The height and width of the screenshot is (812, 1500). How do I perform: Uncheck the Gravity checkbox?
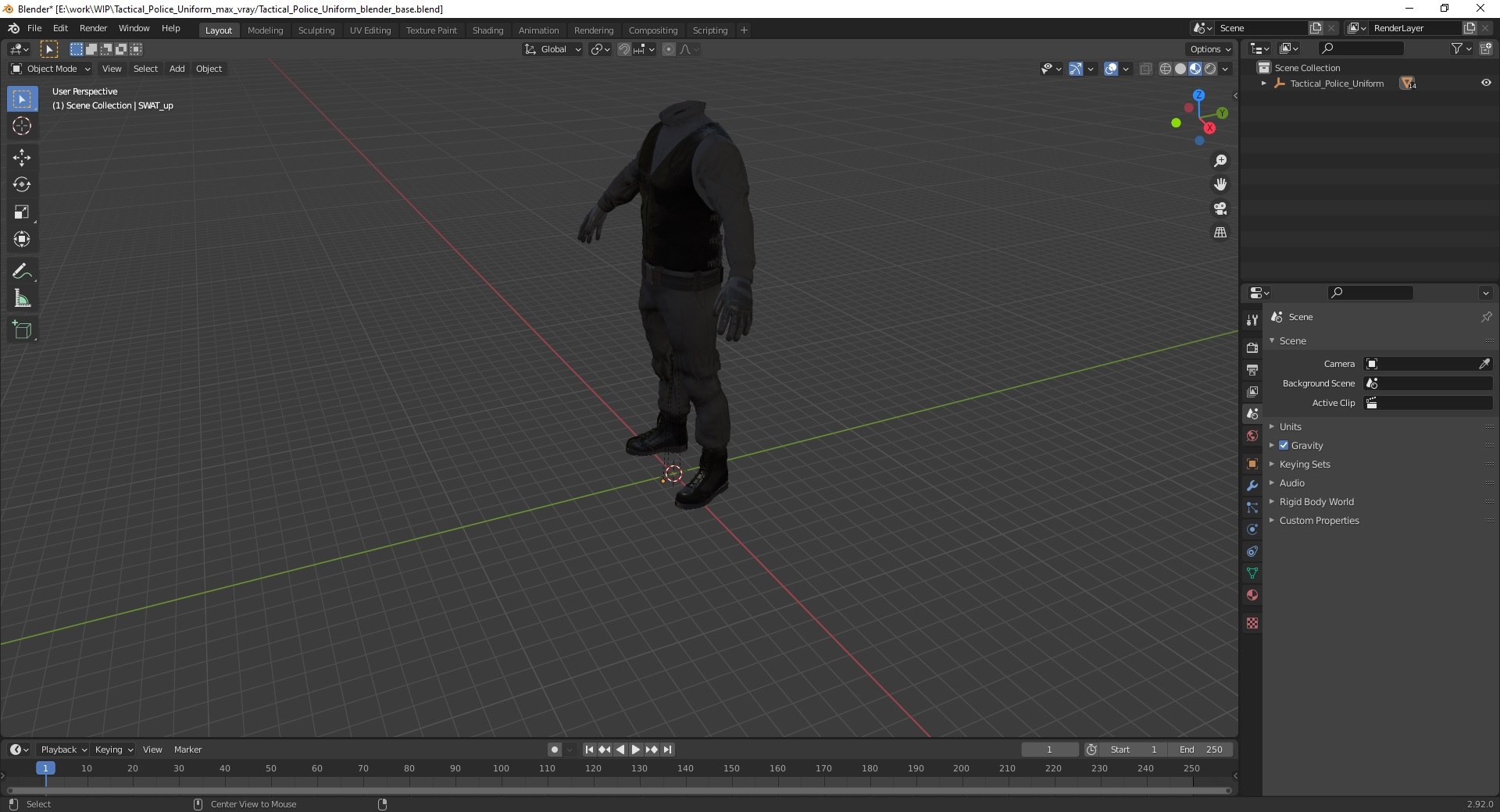(x=1284, y=445)
